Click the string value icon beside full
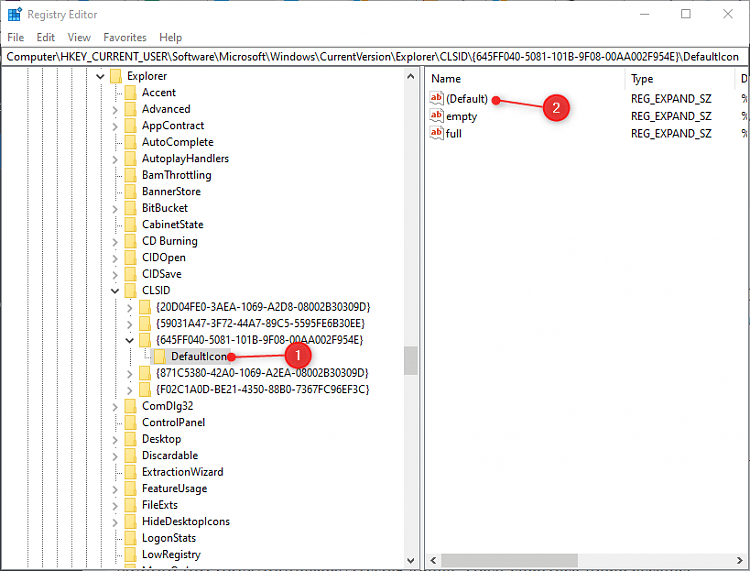 (436, 133)
